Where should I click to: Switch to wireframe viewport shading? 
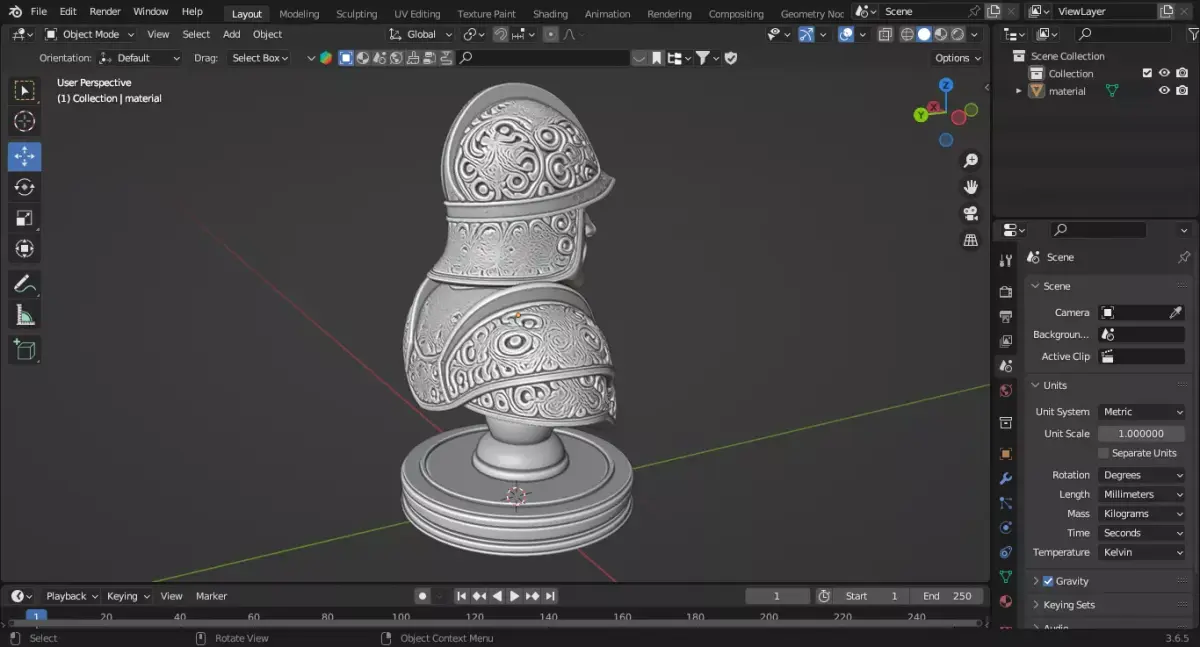coord(907,34)
